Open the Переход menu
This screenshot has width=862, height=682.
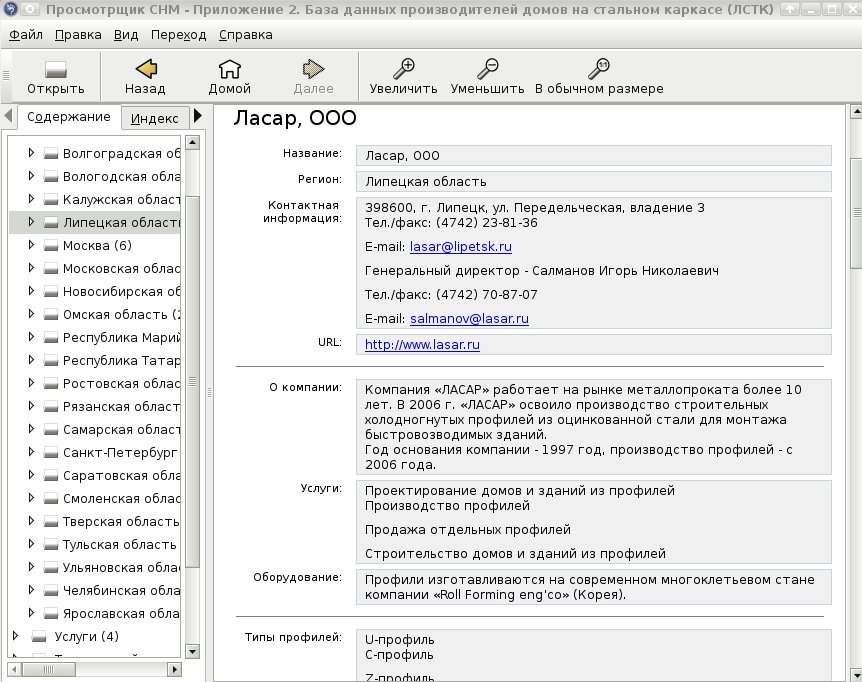(x=179, y=35)
